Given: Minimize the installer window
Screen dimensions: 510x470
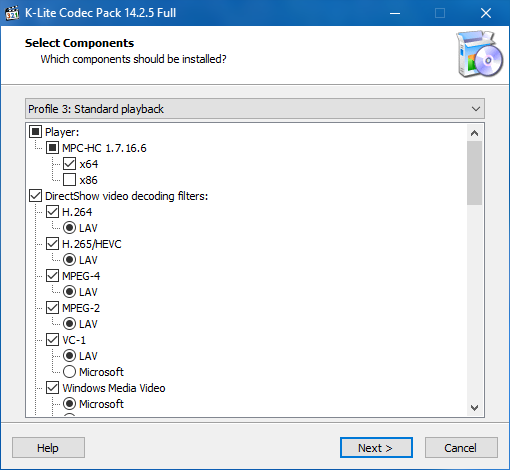Looking at the screenshot, I should click(395, 13).
